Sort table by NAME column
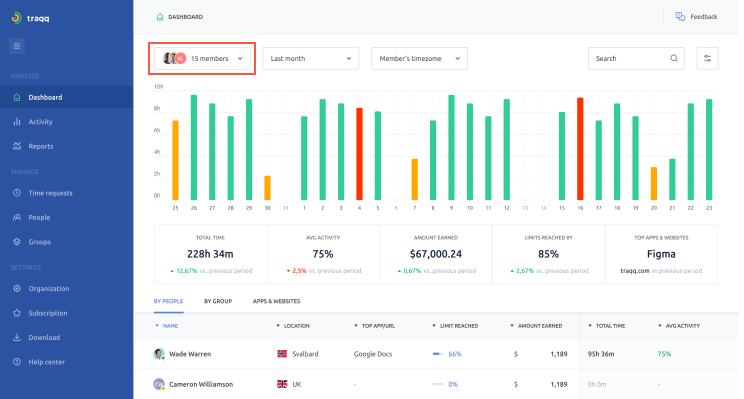 [167, 326]
